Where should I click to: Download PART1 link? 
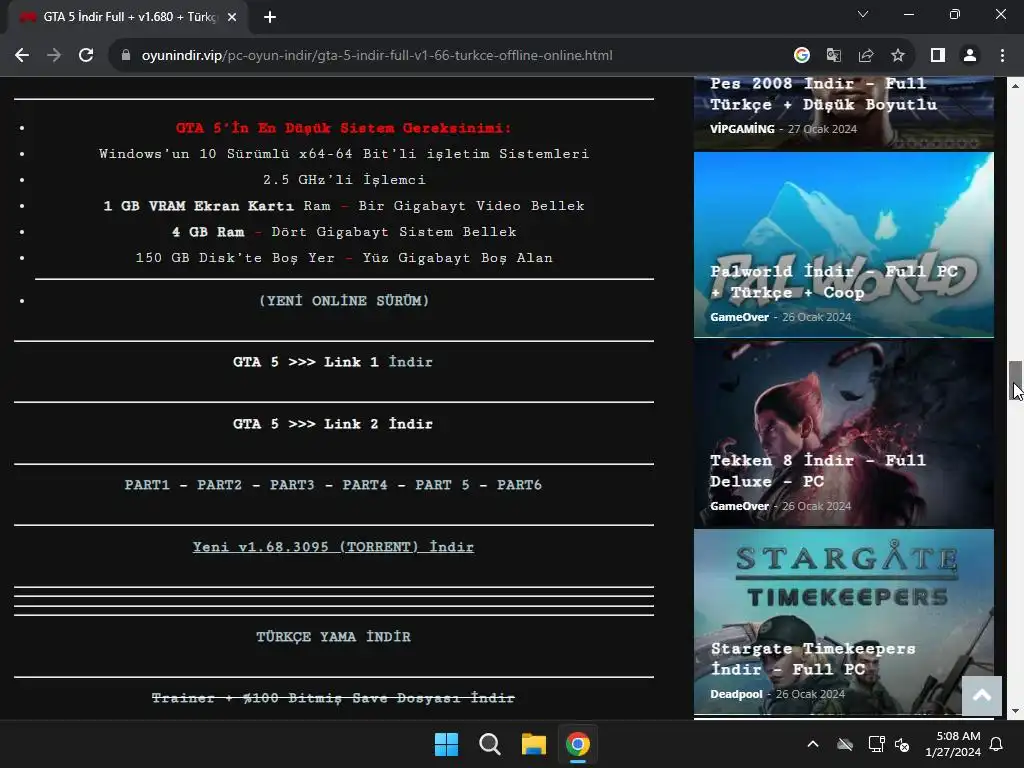147,485
